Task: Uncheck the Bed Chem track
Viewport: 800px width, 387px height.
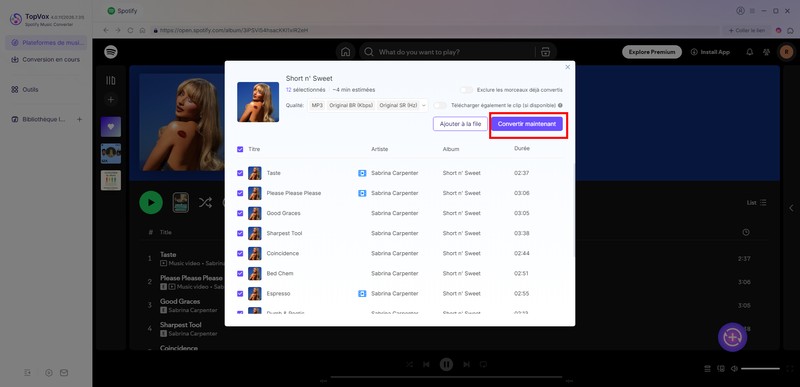Action: [x=240, y=274]
